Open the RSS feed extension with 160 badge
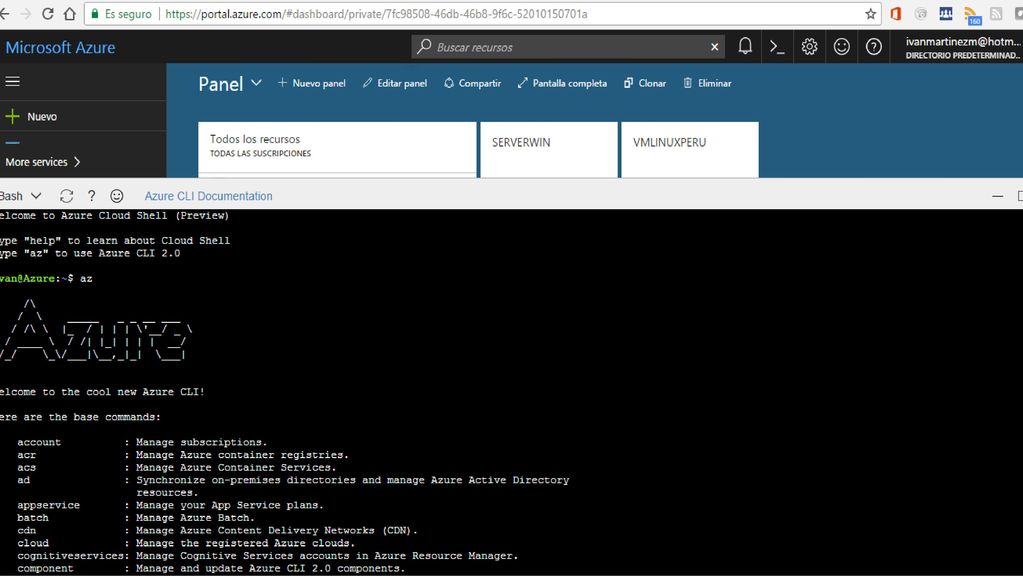This screenshot has height=576, width=1023. (972, 15)
